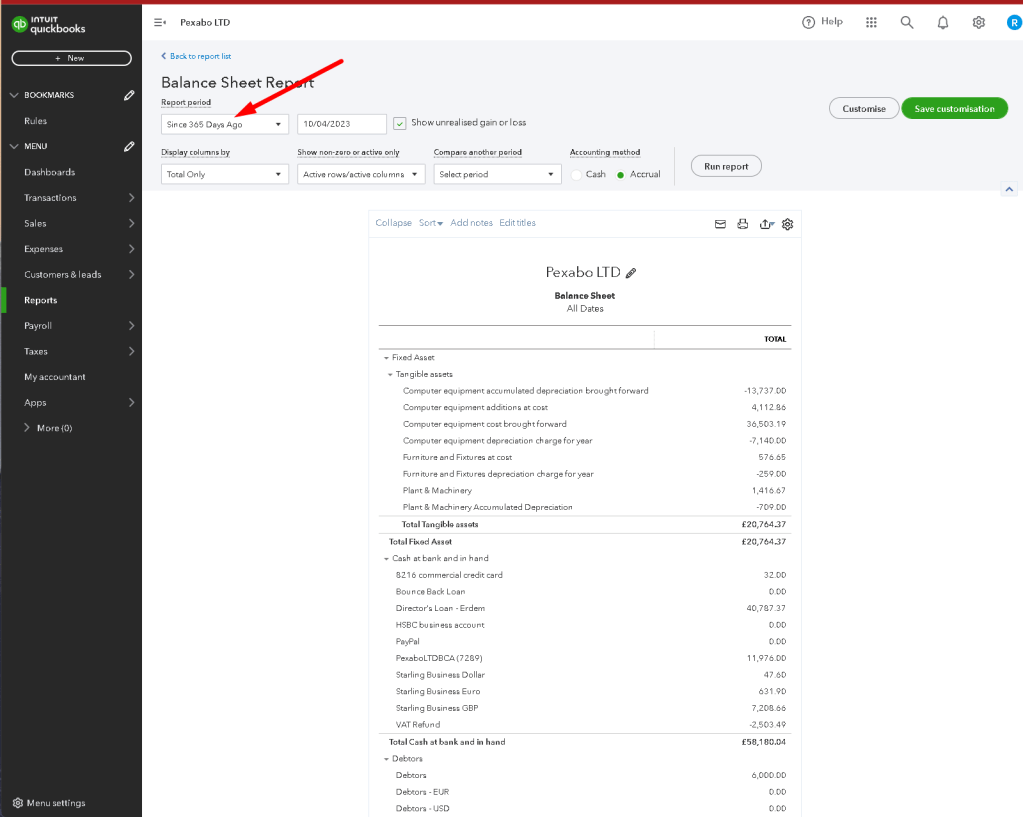
Task: Collapse the report options panel arrow
Action: 1009,189
